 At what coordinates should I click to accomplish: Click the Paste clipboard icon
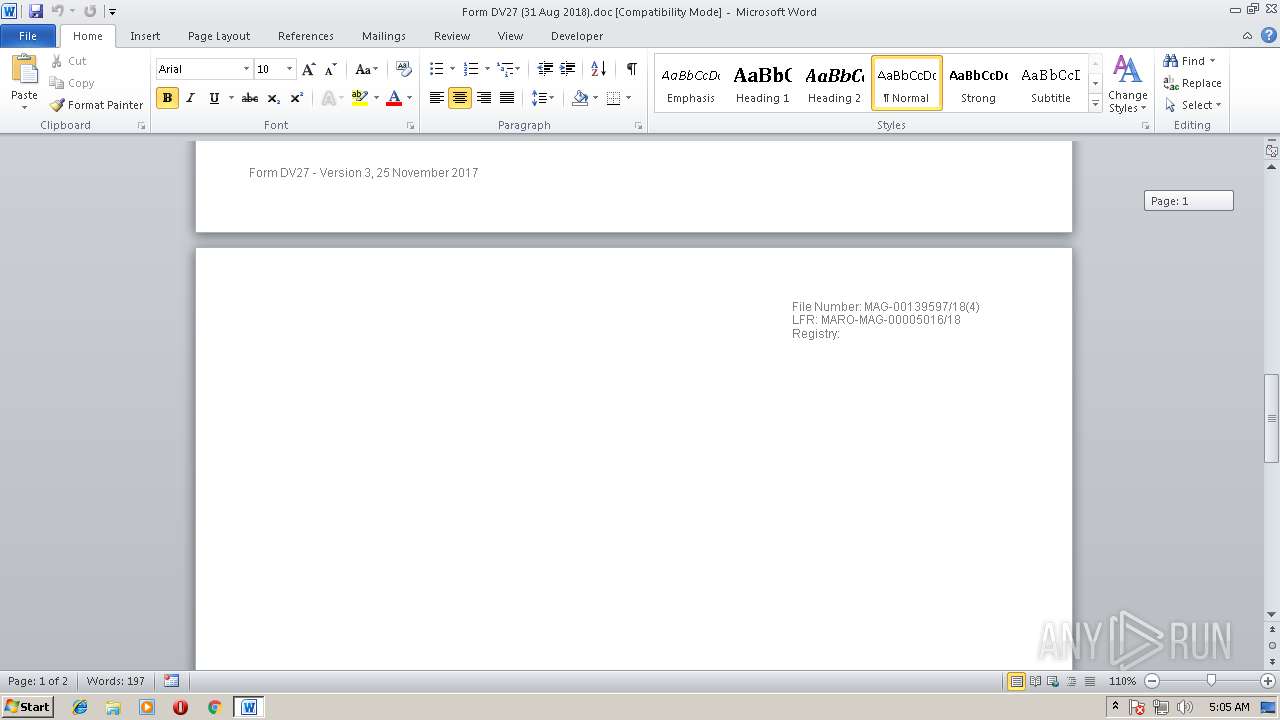coord(24,70)
